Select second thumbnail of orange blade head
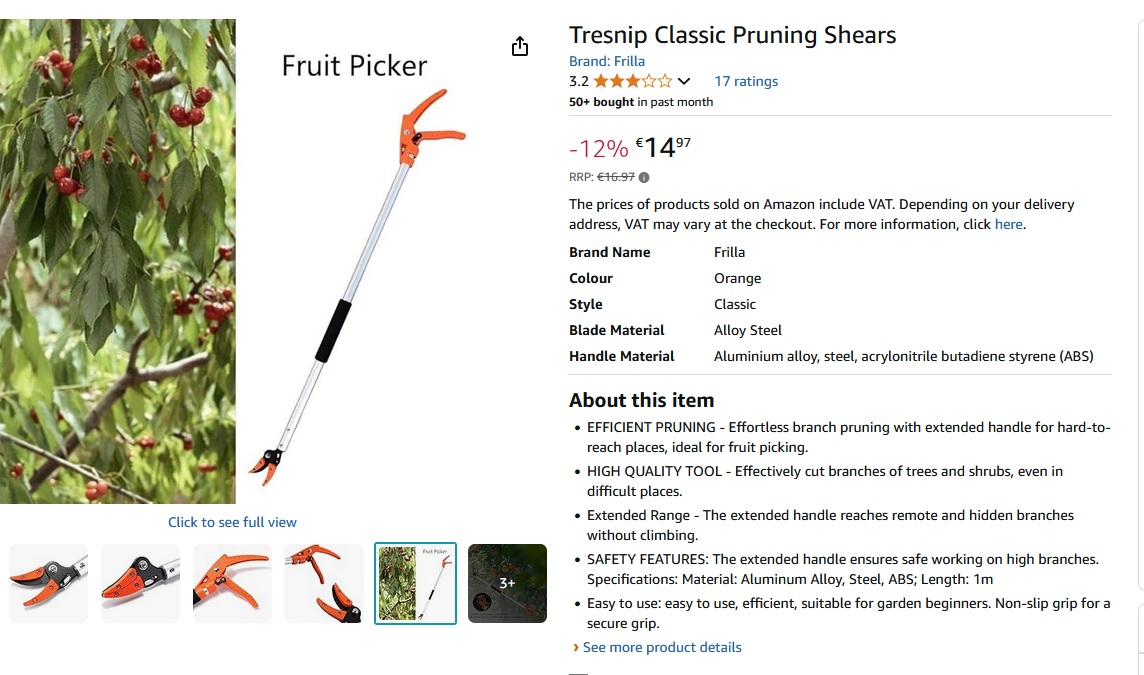Image resolution: width=1144 pixels, height=675 pixels. point(140,583)
